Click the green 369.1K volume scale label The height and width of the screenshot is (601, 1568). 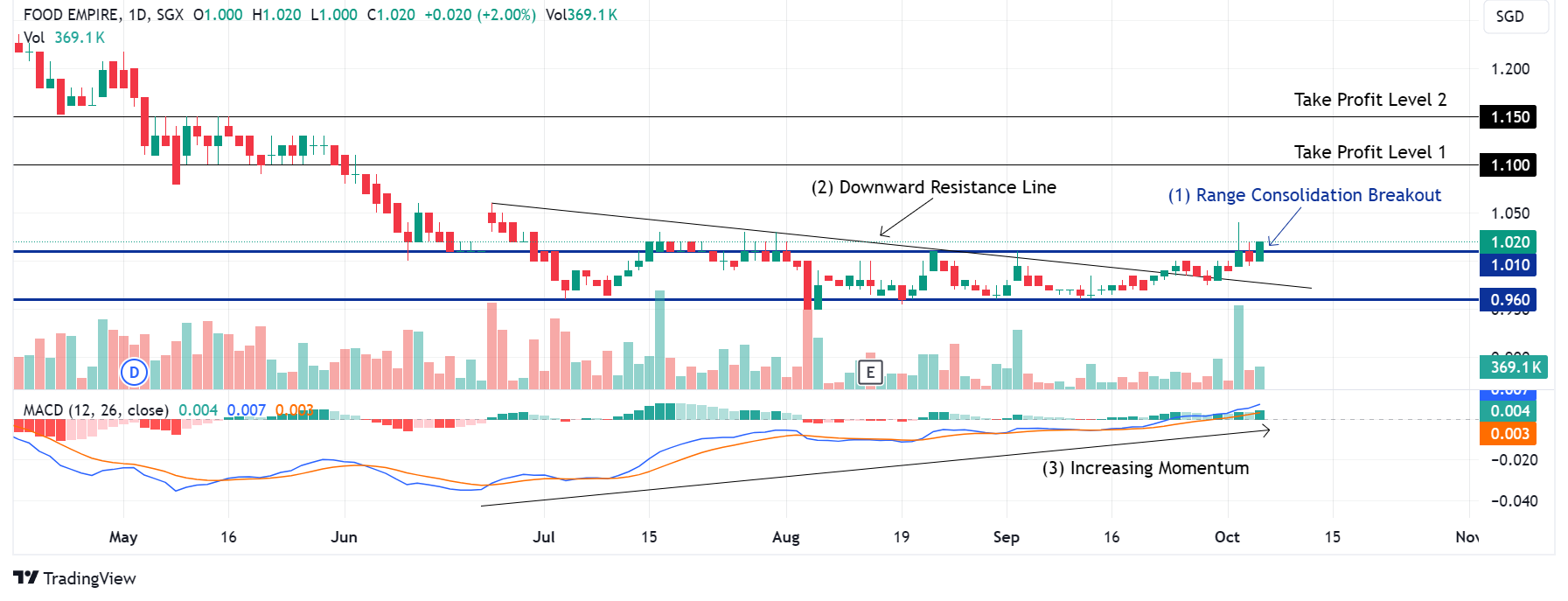click(x=1514, y=367)
